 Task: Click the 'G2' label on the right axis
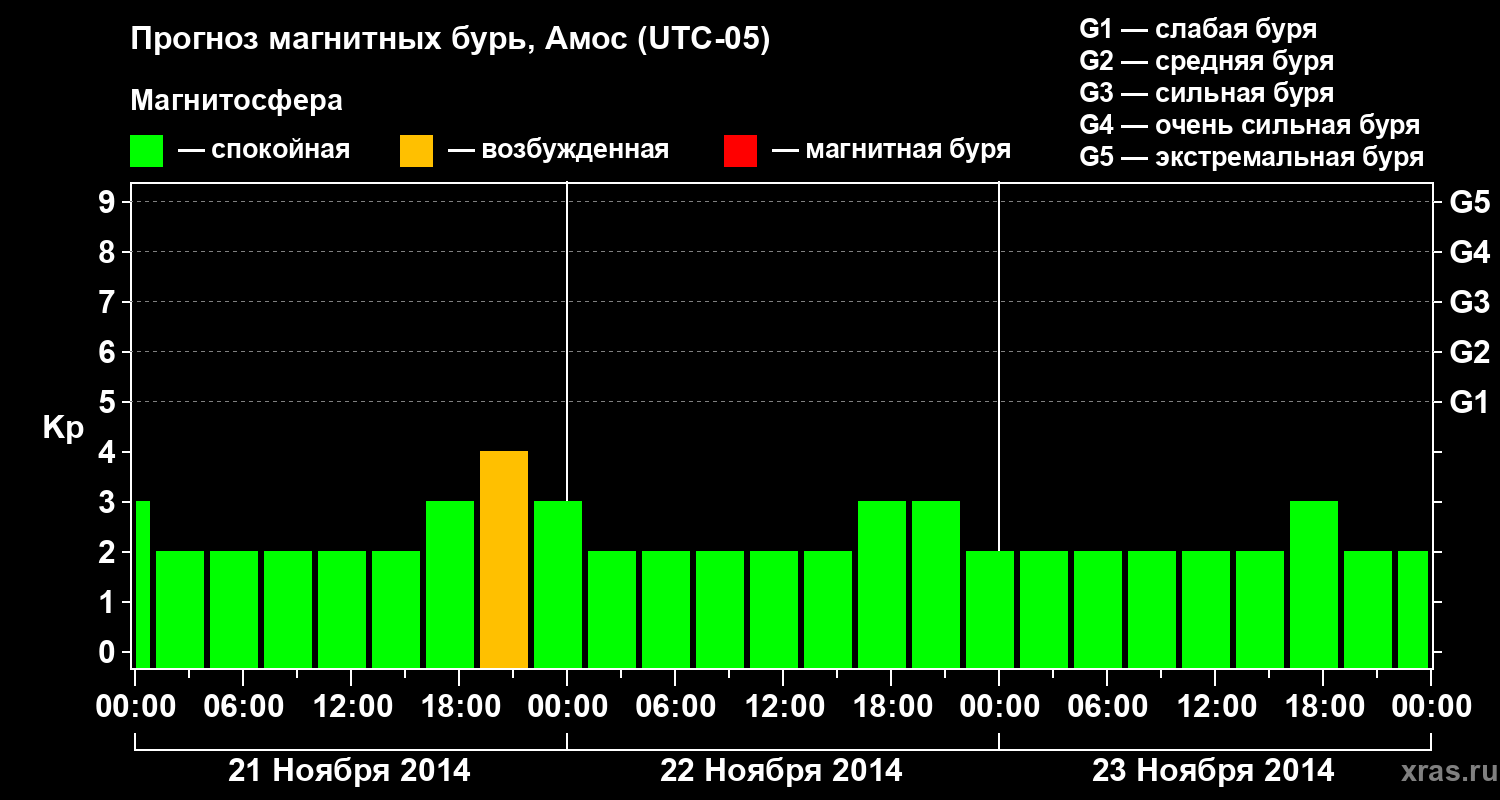pos(1470,353)
